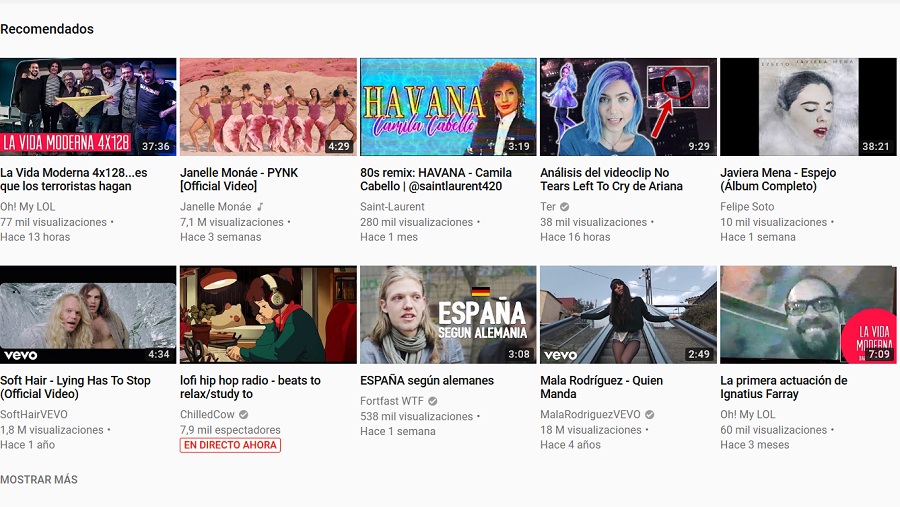Click the verified checkmark next to ChilledCow
This screenshot has height=507, width=900.
(x=244, y=415)
